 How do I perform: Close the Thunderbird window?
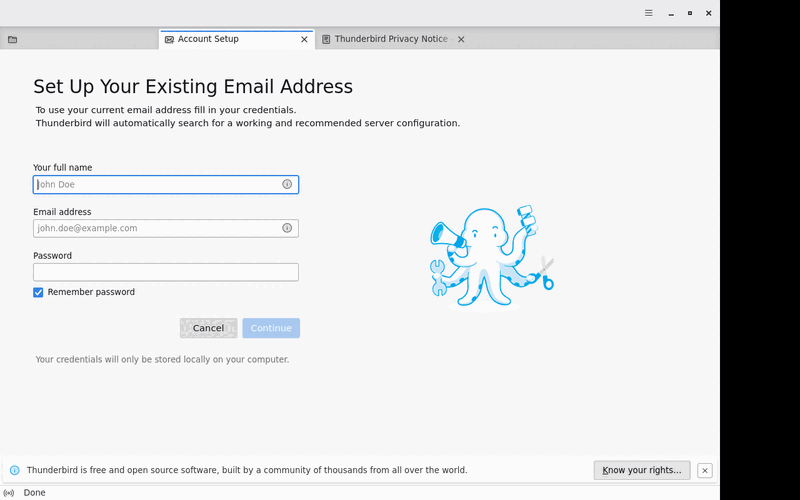tap(709, 13)
